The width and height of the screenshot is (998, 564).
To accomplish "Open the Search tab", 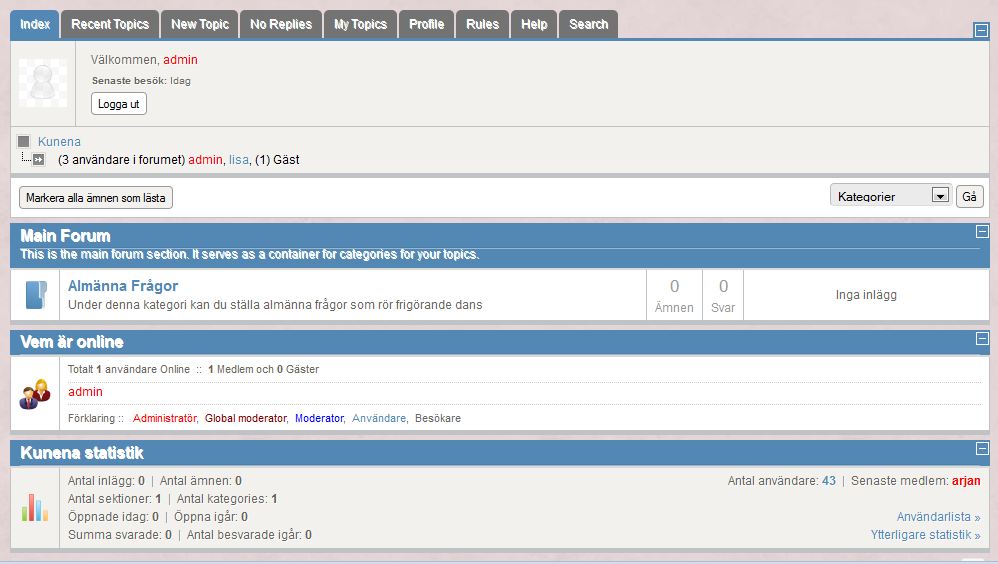I will 588,24.
